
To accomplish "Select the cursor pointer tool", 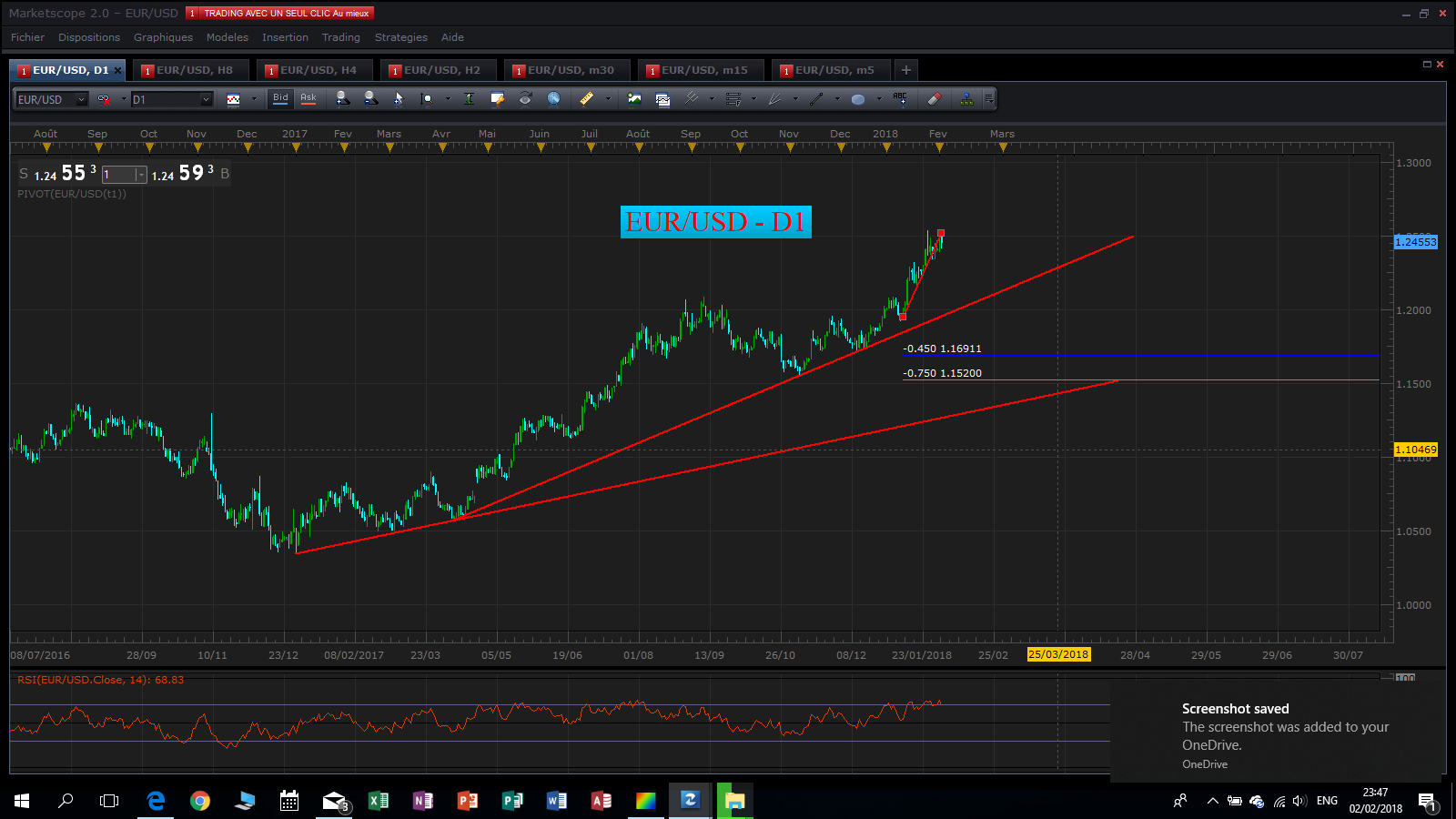I will point(399,98).
